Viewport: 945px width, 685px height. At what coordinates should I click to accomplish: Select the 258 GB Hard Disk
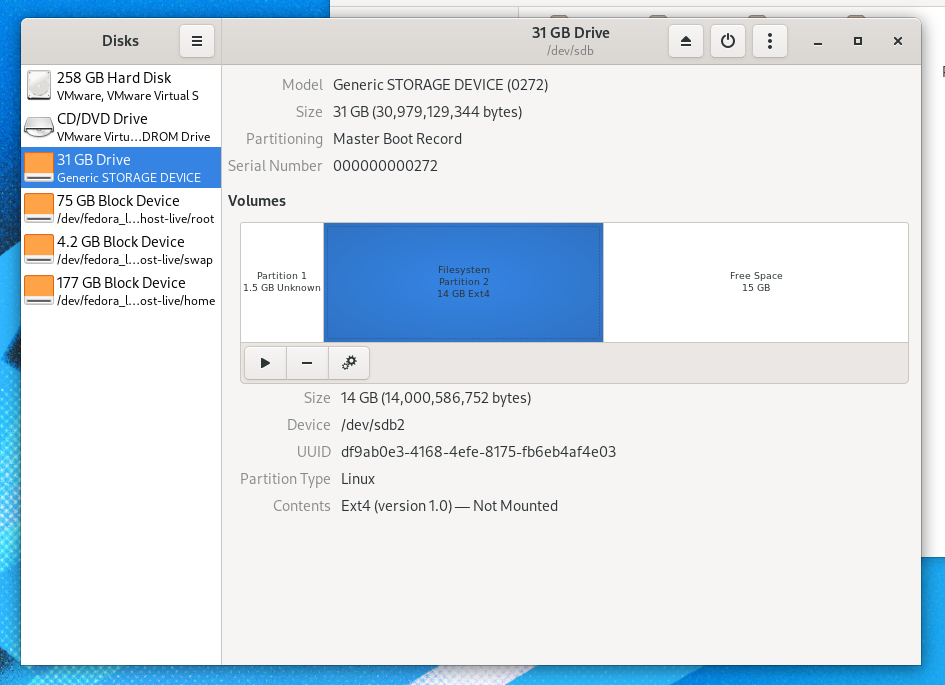(x=110, y=85)
